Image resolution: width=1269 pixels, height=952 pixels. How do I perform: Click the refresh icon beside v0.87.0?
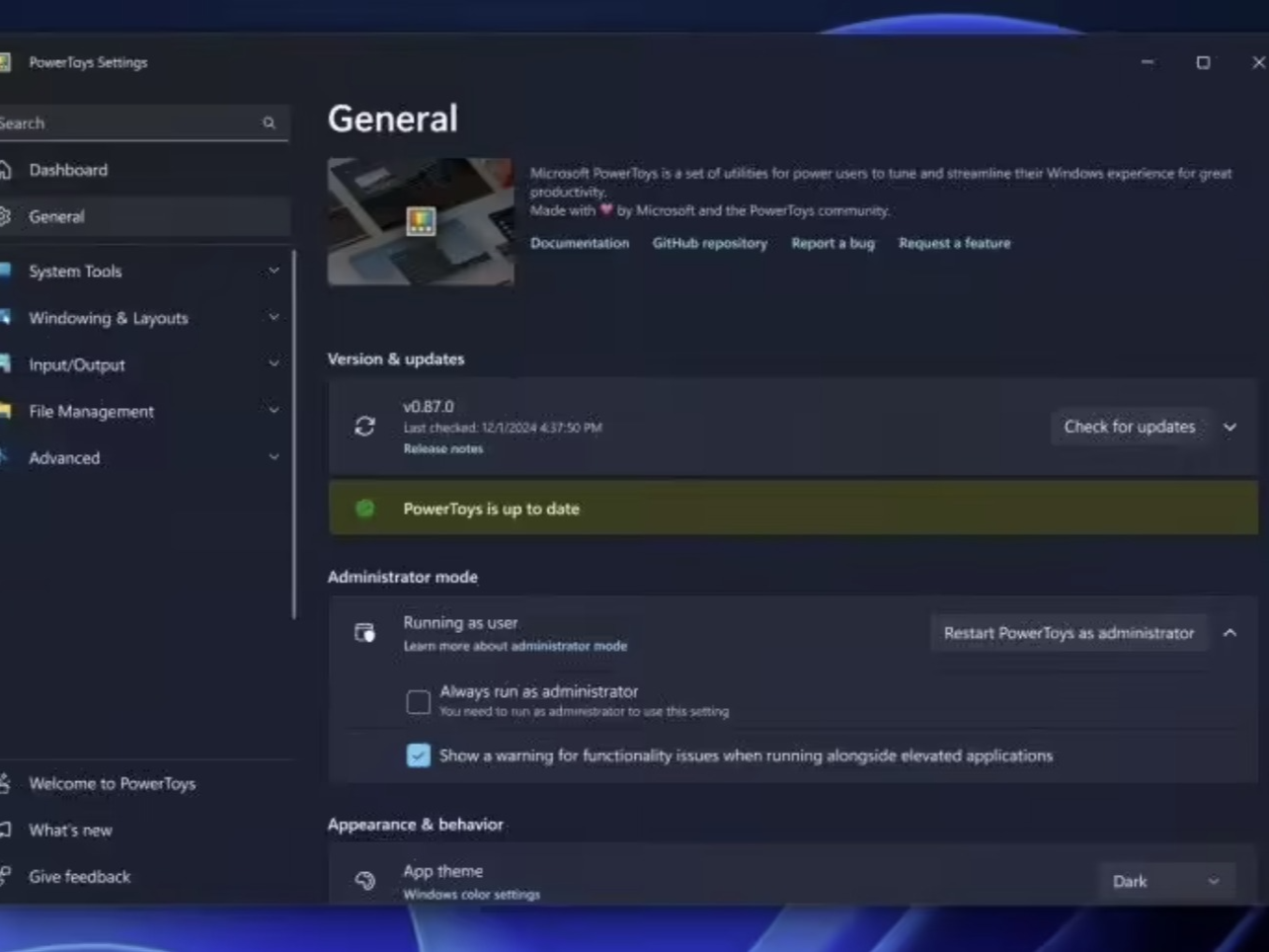click(x=364, y=426)
